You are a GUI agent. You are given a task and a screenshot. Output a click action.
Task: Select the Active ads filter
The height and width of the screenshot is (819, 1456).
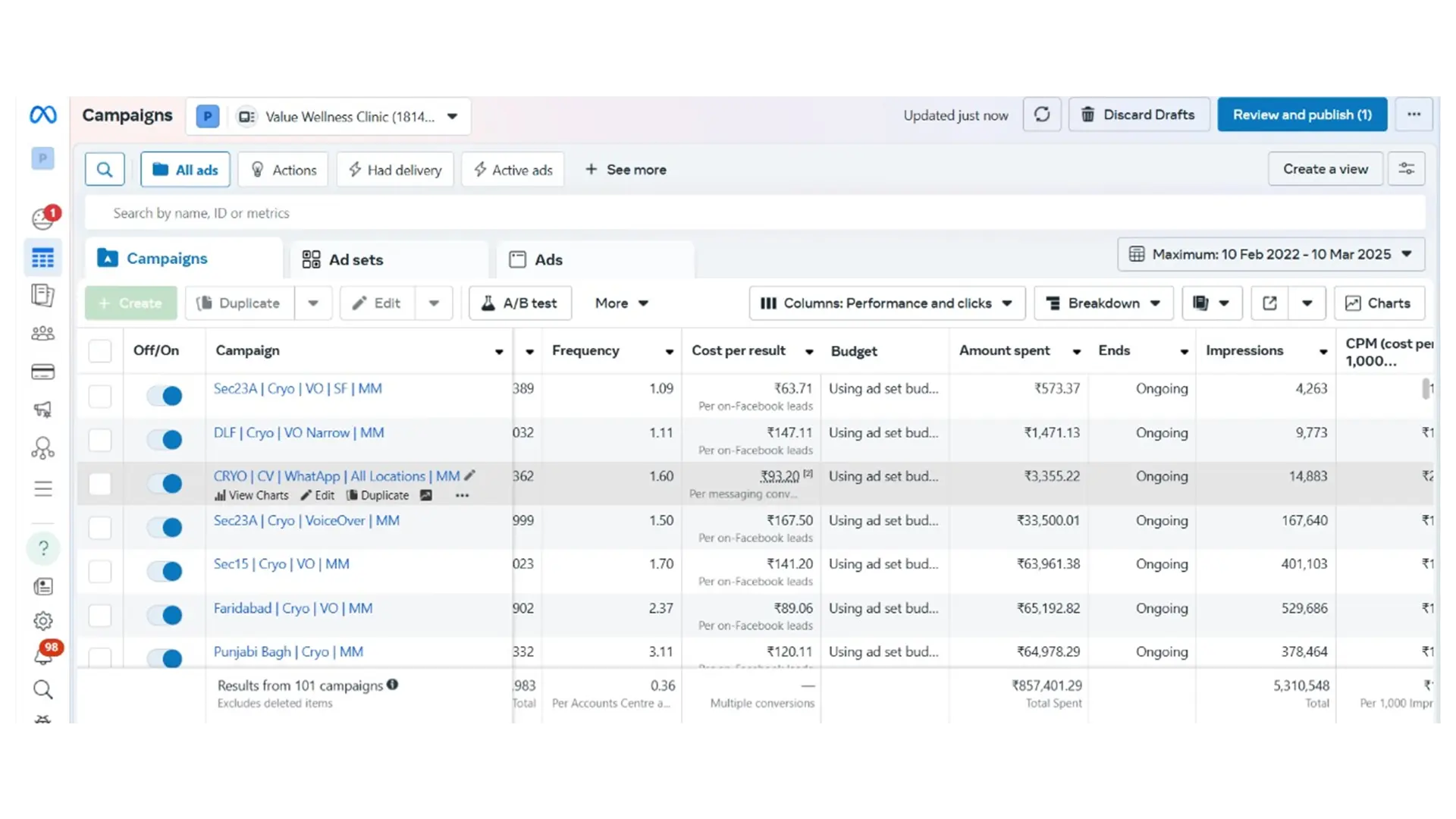[x=513, y=169]
